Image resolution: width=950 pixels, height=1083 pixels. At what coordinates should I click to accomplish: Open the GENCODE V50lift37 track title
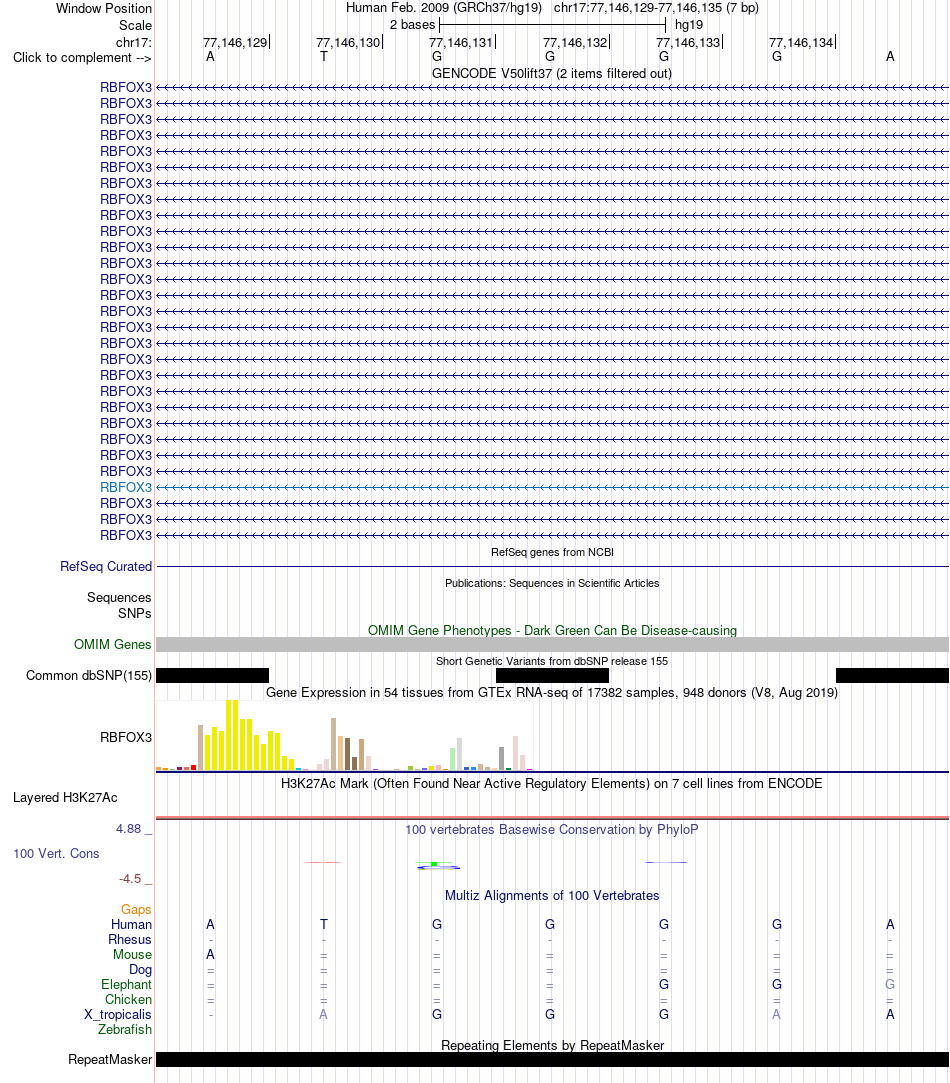point(551,73)
